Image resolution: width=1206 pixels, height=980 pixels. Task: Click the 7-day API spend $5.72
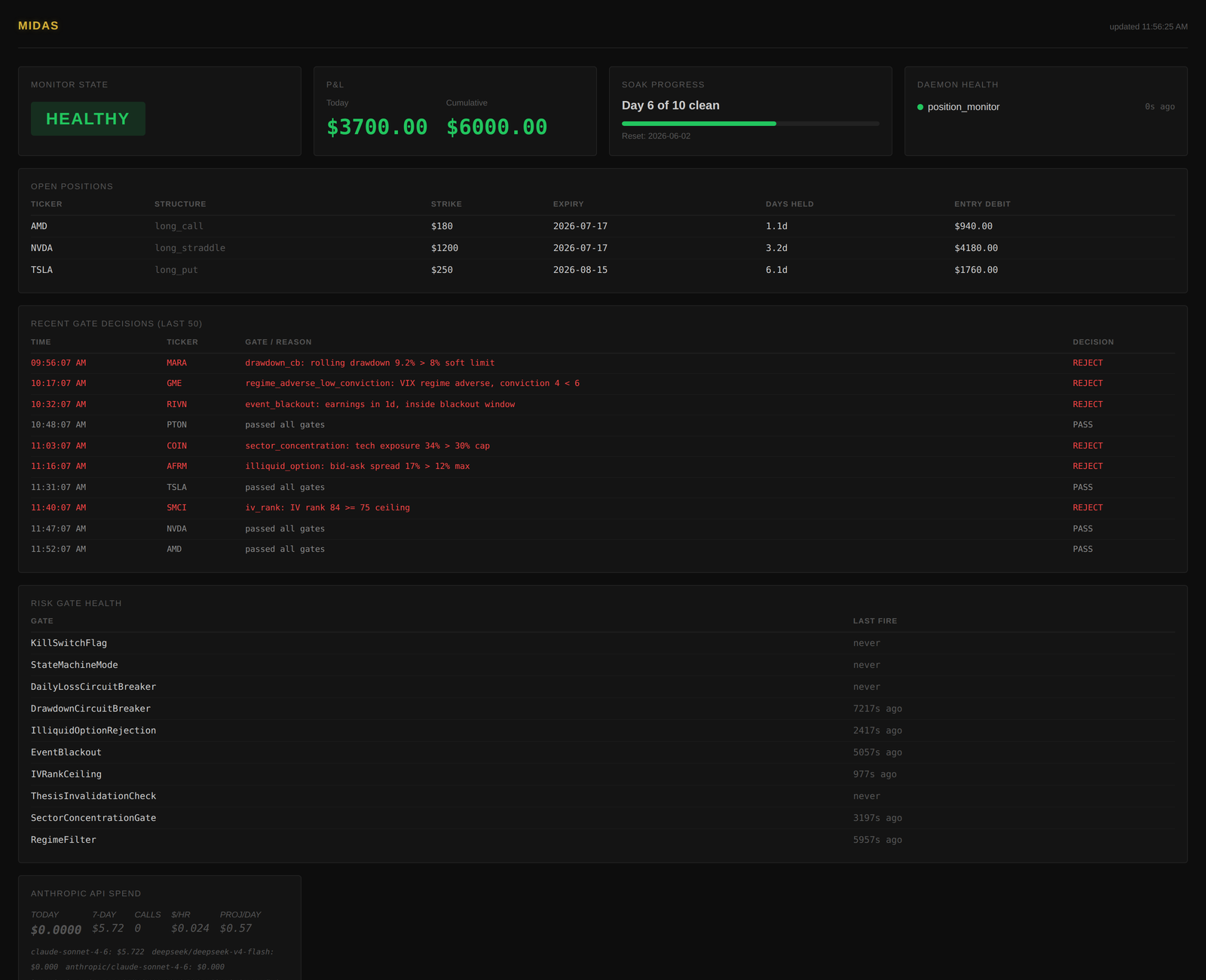click(x=108, y=929)
